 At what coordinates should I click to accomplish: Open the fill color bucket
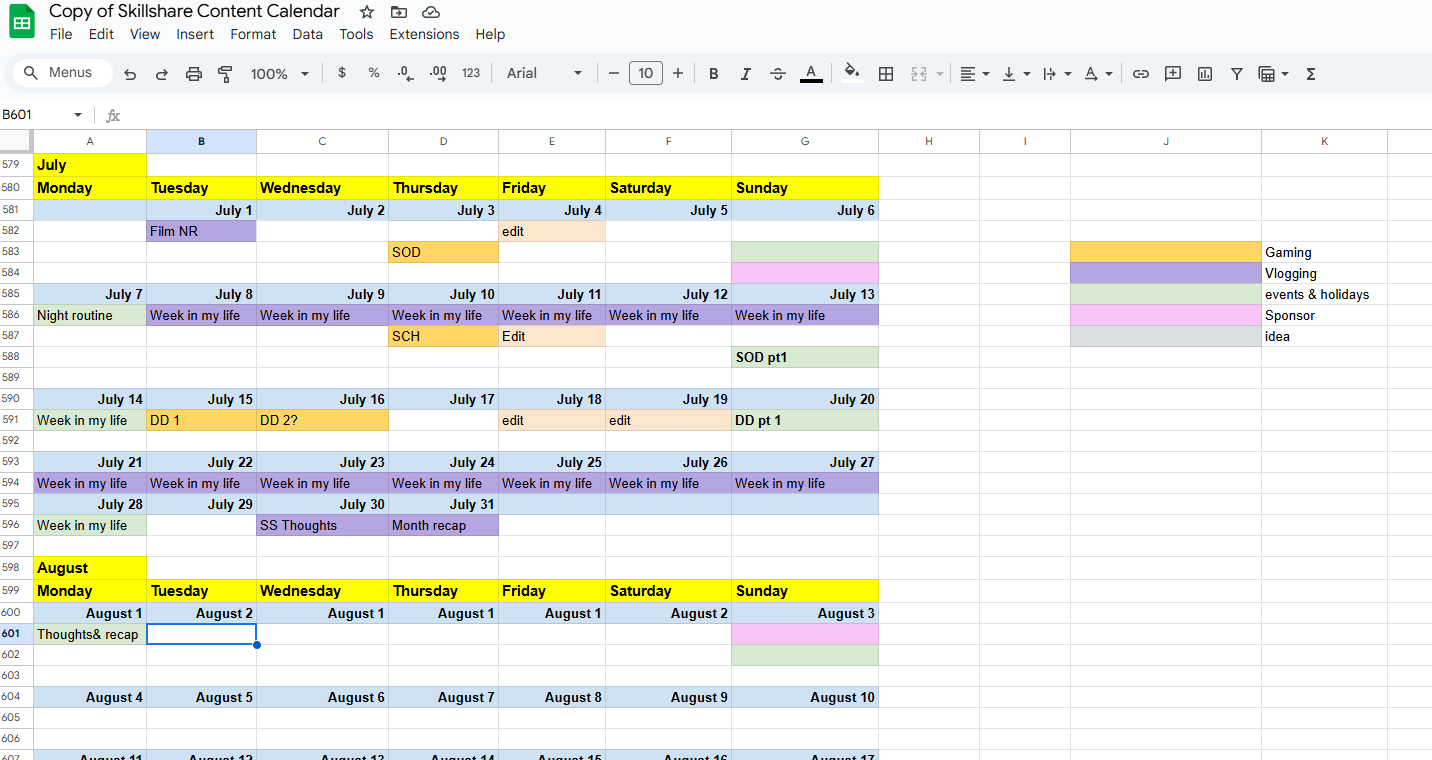point(852,72)
